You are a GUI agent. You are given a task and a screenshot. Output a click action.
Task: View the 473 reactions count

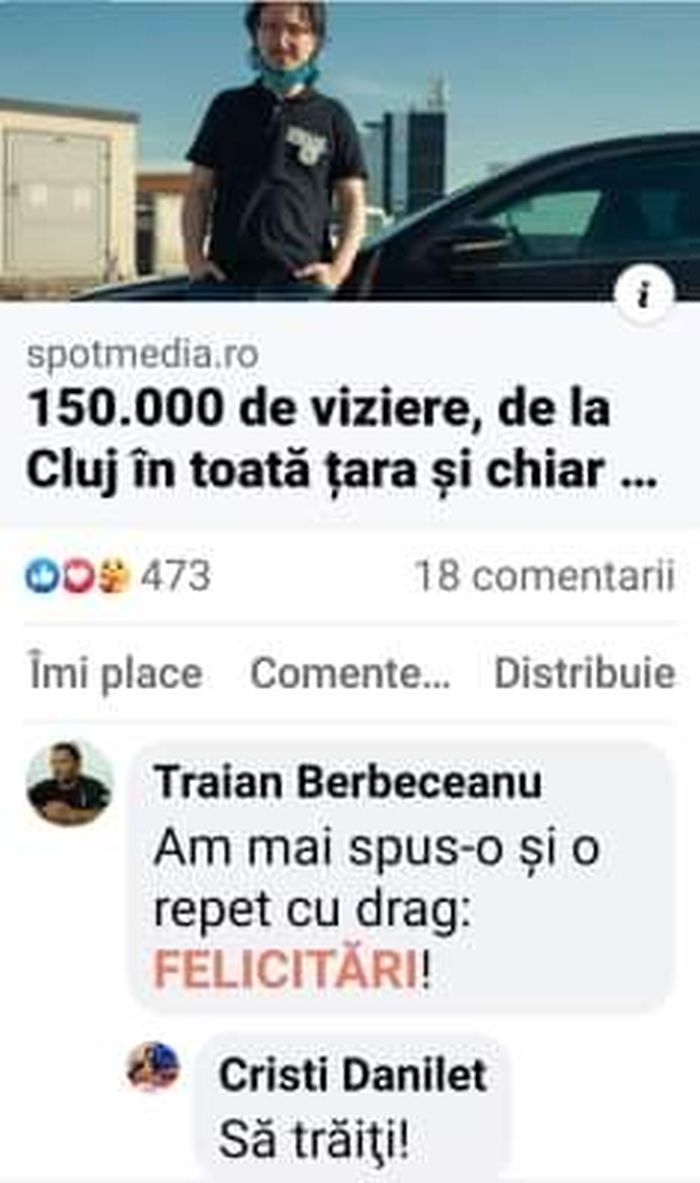[176, 576]
